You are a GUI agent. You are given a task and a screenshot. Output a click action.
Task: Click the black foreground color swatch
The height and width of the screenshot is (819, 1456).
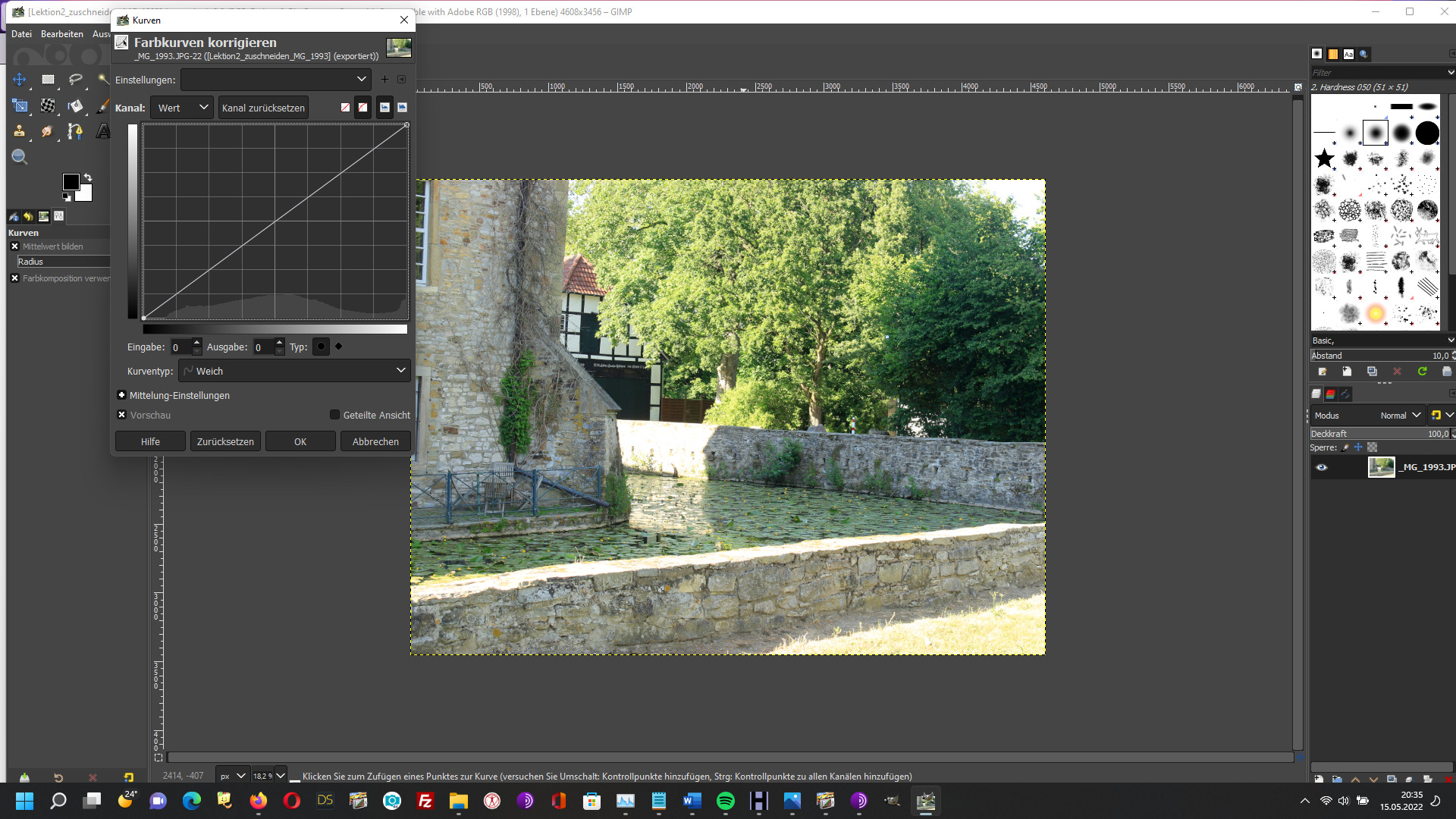(71, 182)
